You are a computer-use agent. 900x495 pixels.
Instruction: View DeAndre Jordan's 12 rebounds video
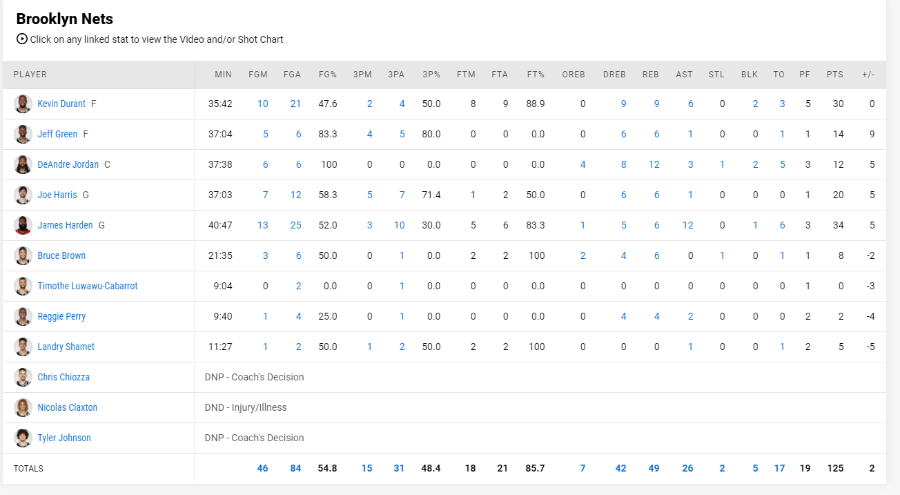tap(654, 165)
